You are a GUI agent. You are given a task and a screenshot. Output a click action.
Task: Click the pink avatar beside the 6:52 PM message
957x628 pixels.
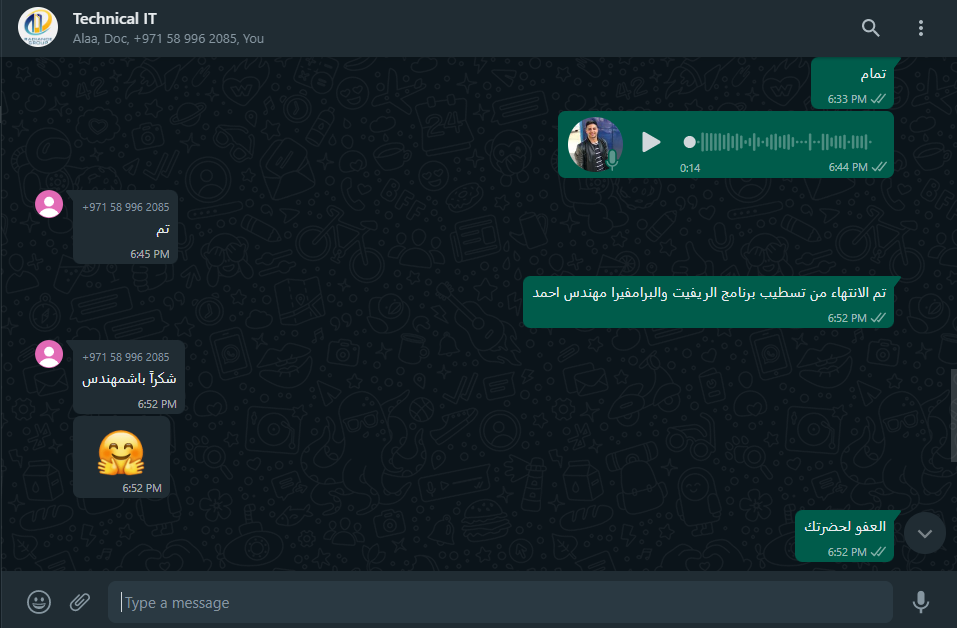coord(49,354)
